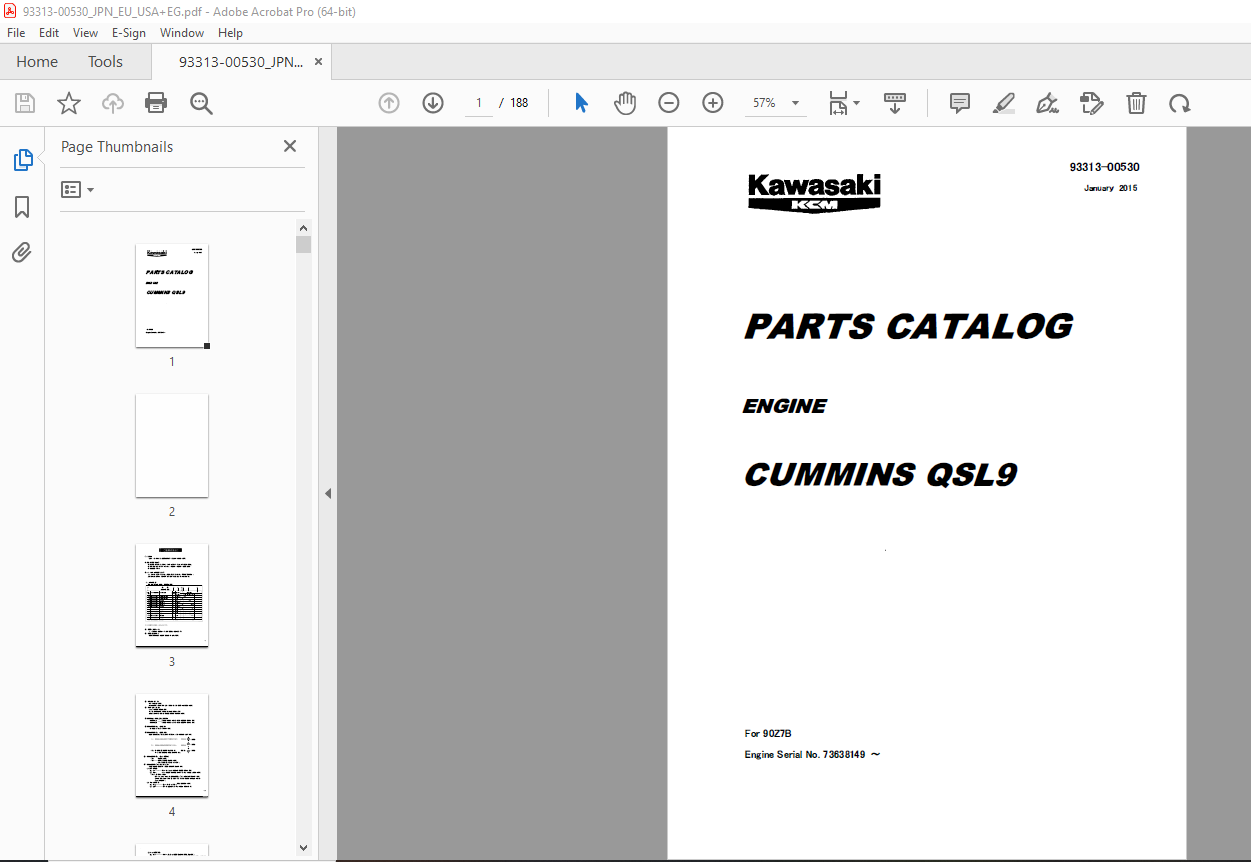
Task: Click the thumbnail panel scrollbar handle
Action: coord(304,244)
